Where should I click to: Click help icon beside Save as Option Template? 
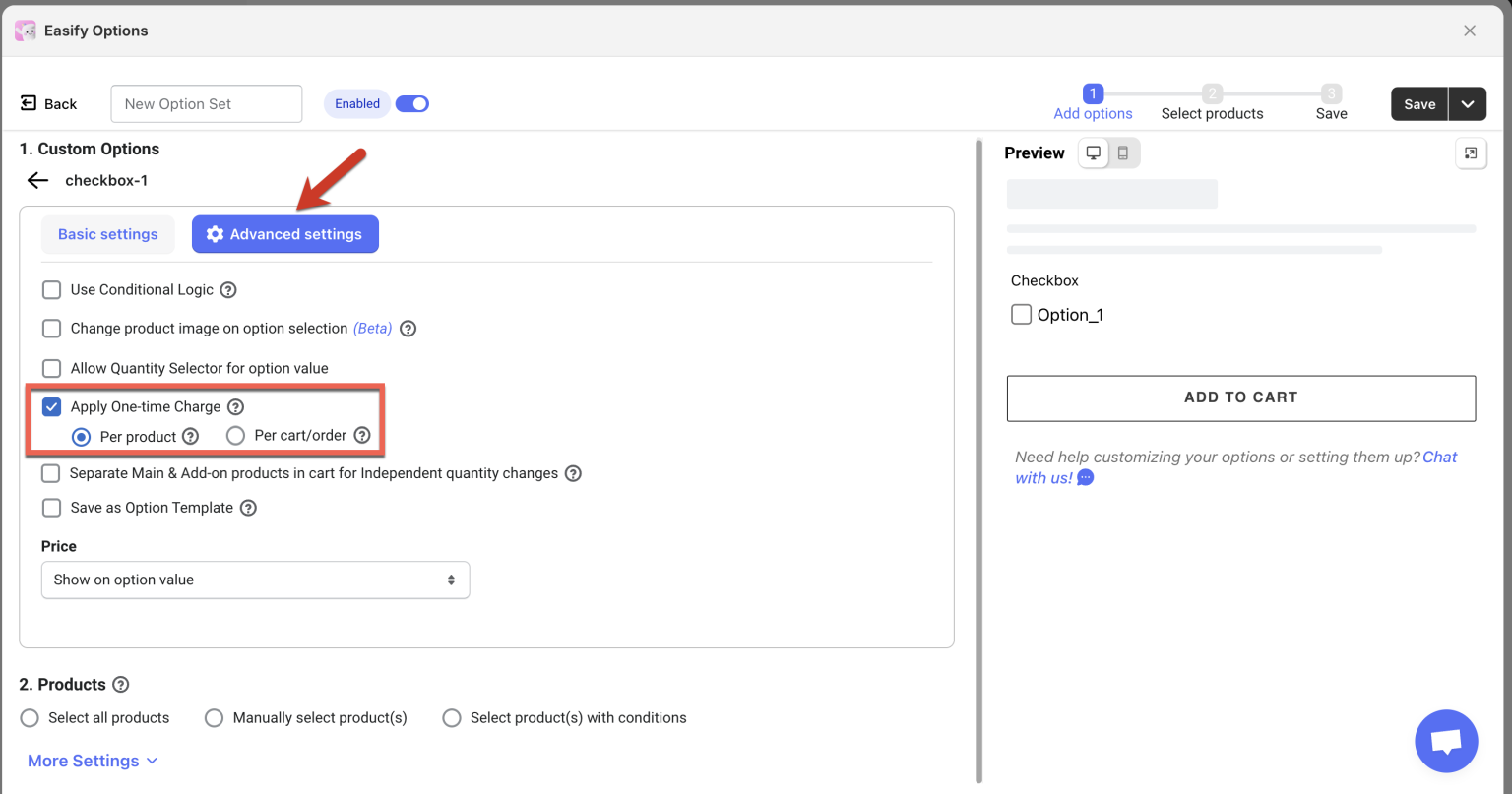coord(249,509)
